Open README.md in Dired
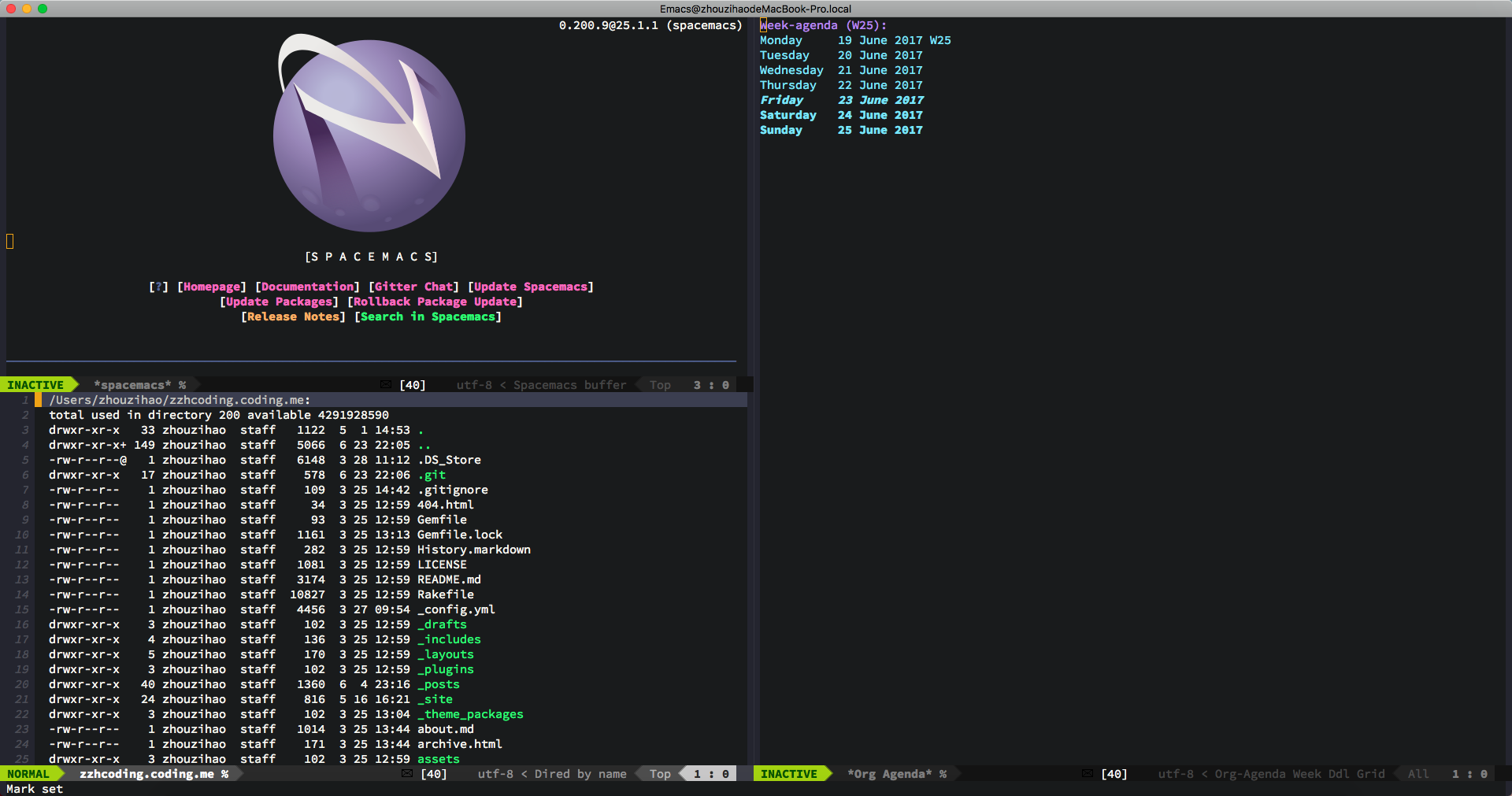 click(x=449, y=579)
